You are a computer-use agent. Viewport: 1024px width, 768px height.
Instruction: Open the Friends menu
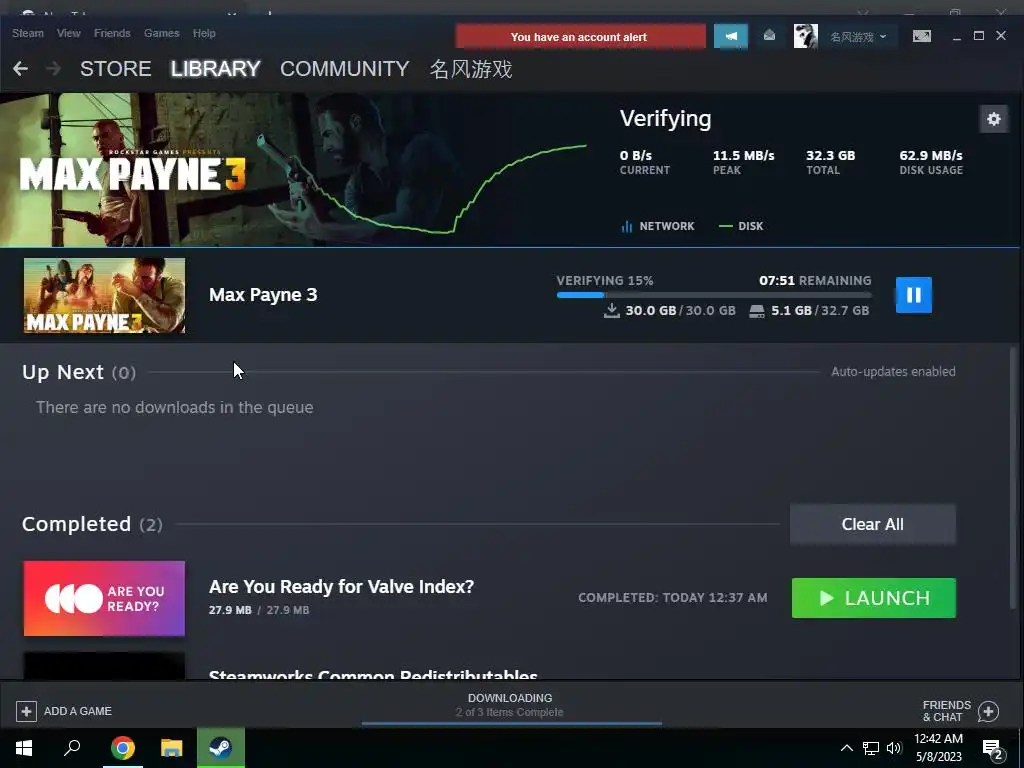pos(112,33)
